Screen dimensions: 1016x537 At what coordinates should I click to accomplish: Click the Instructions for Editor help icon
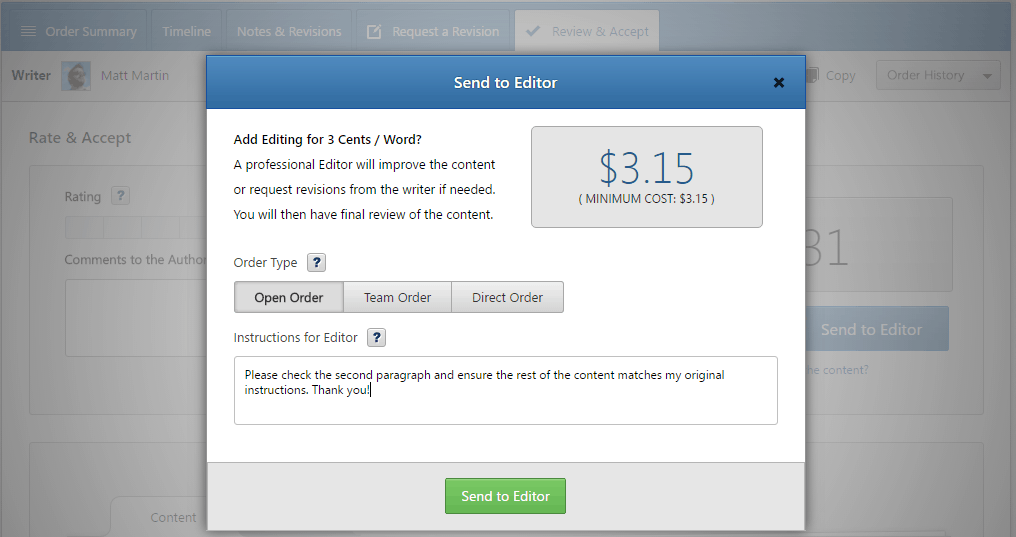tap(376, 338)
